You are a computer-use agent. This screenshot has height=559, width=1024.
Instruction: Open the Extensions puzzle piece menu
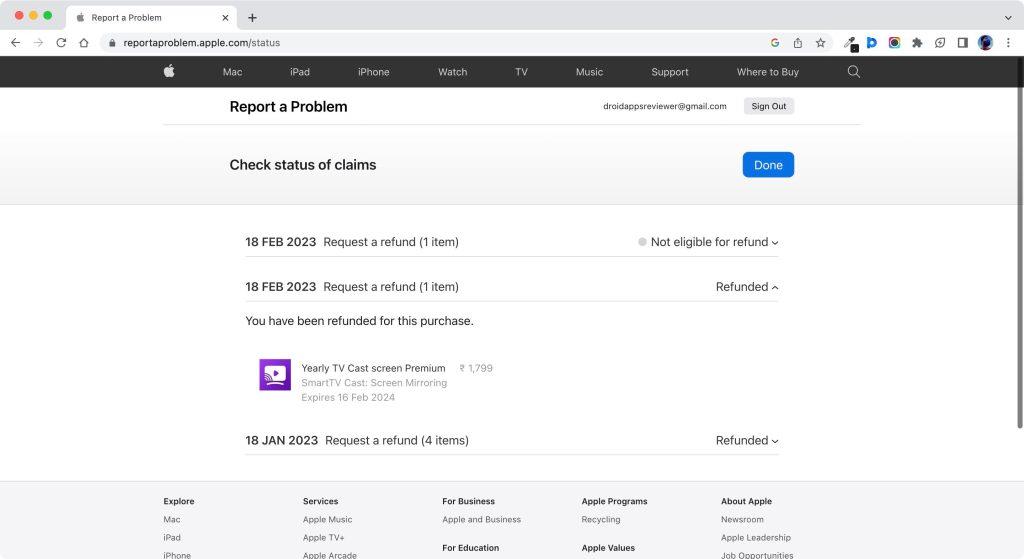[917, 42]
